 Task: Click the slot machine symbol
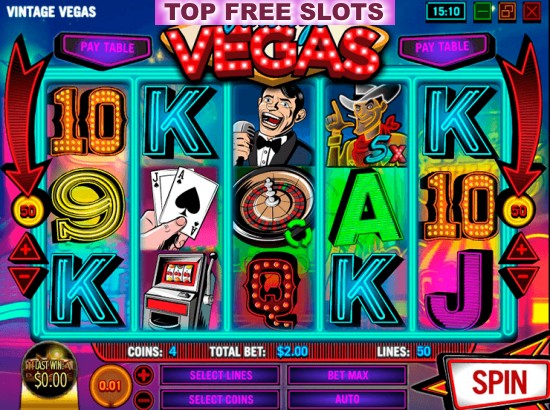[x=180, y=290]
